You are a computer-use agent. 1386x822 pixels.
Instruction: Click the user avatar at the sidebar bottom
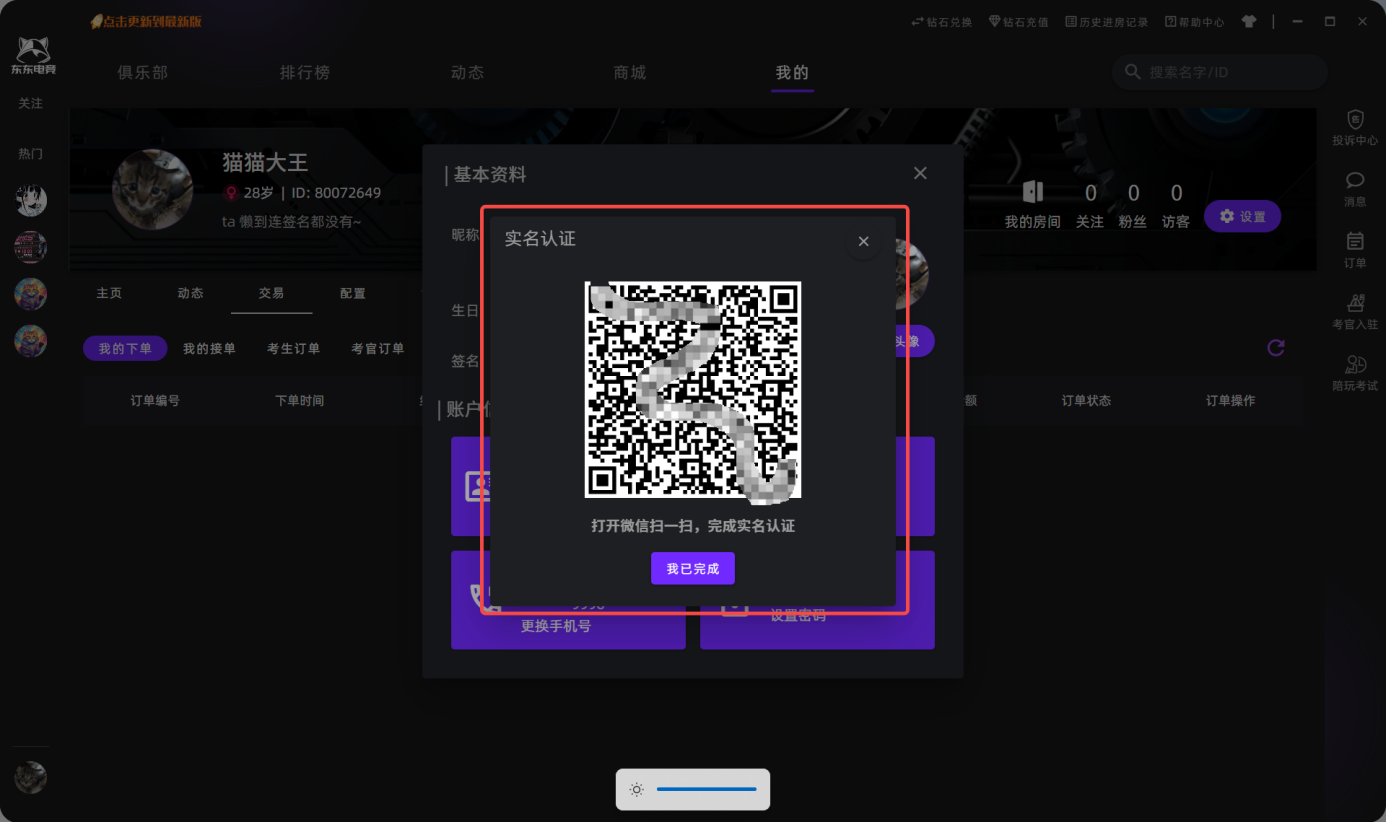pyautogui.click(x=31, y=777)
